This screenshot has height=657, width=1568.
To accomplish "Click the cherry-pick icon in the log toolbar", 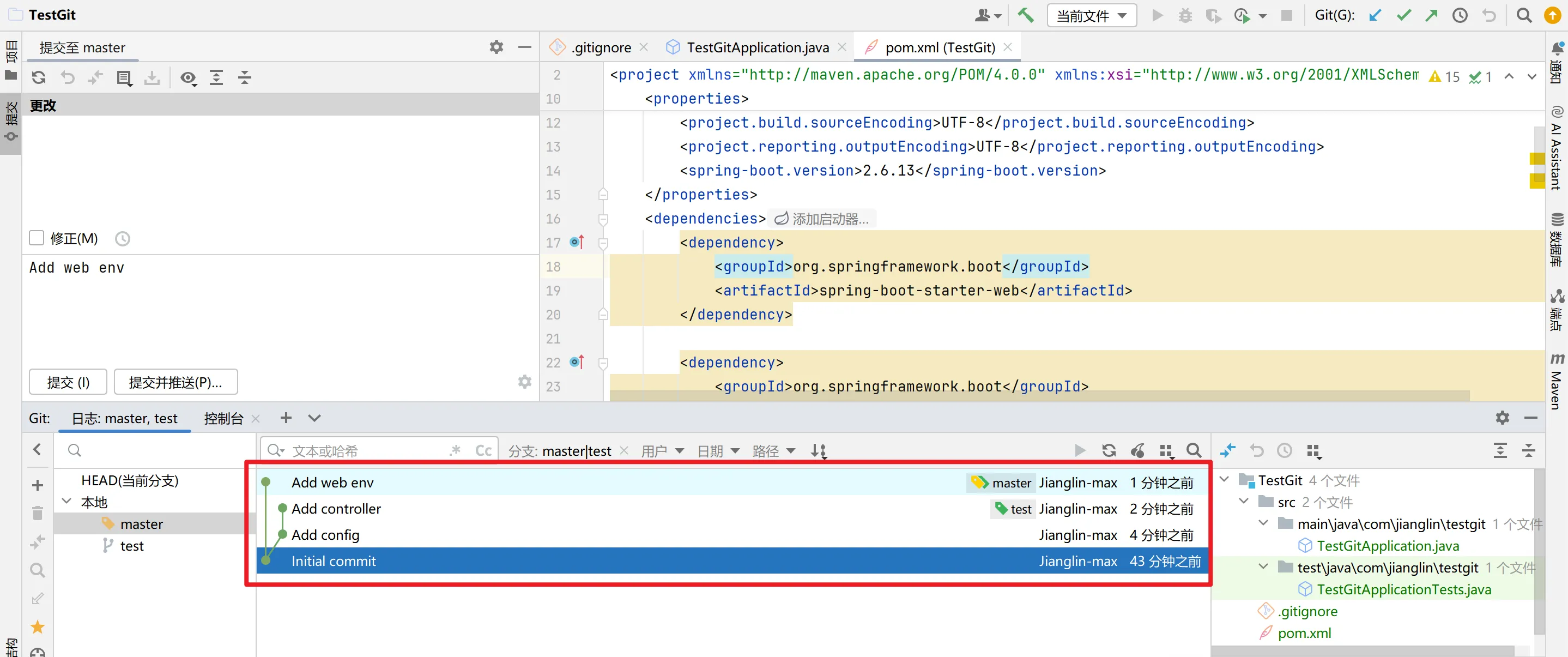I will [1137, 450].
